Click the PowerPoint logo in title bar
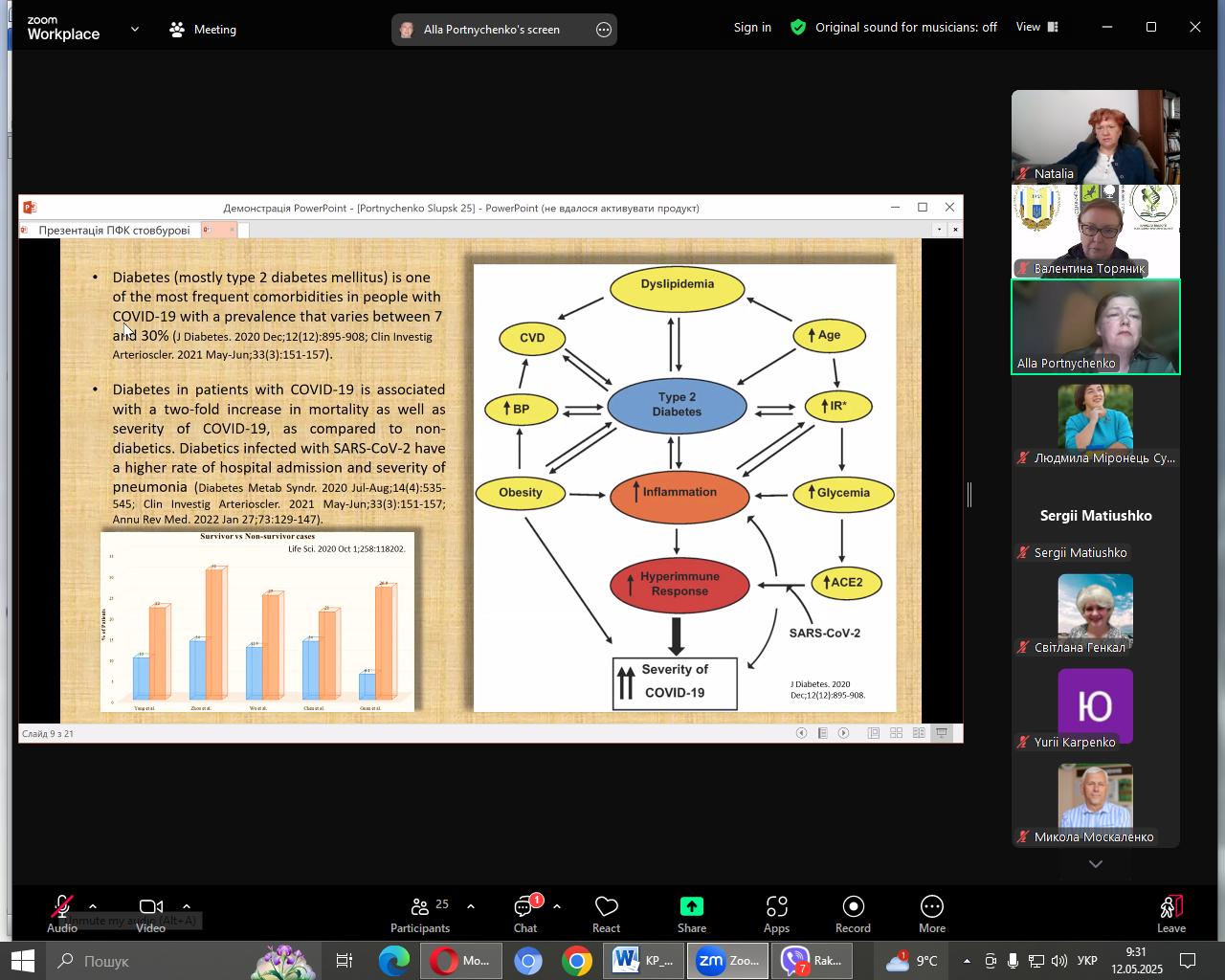1225x980 pixels. pyautogui.click(x=30, y=207)
